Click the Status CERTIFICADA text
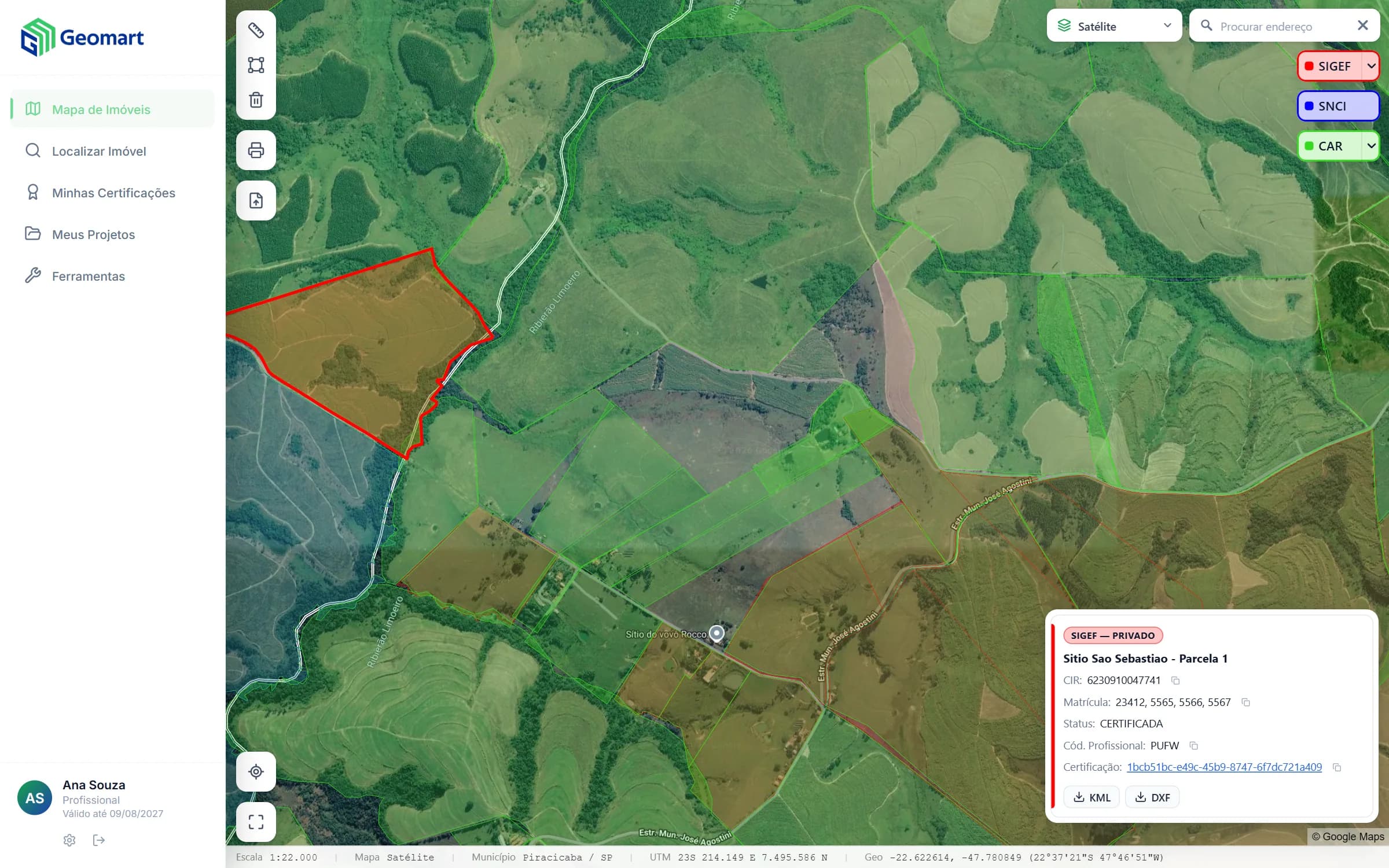 click(1113, 724)
